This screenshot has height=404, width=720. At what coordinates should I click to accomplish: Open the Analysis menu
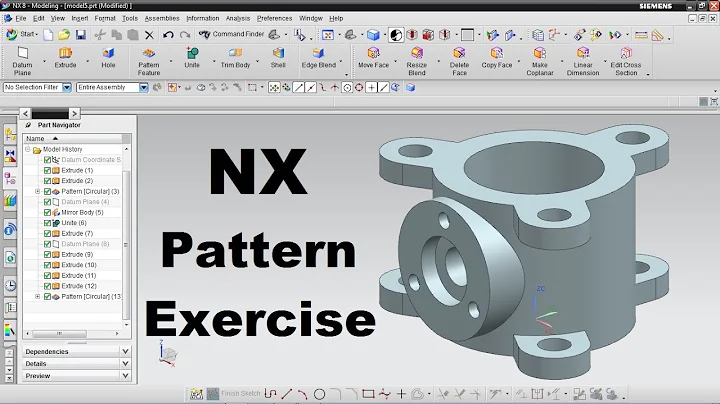pos(238,18)
